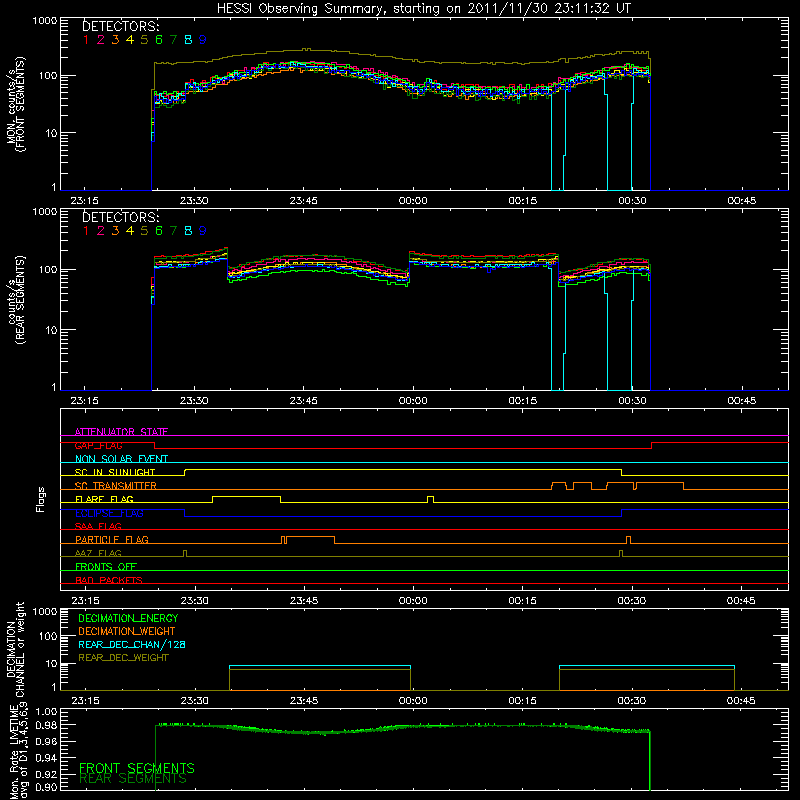Click the REAR_DEC_CHAN/128 legend entry
The height and width of the screenshot is (800, 800).
coord(132,644)
